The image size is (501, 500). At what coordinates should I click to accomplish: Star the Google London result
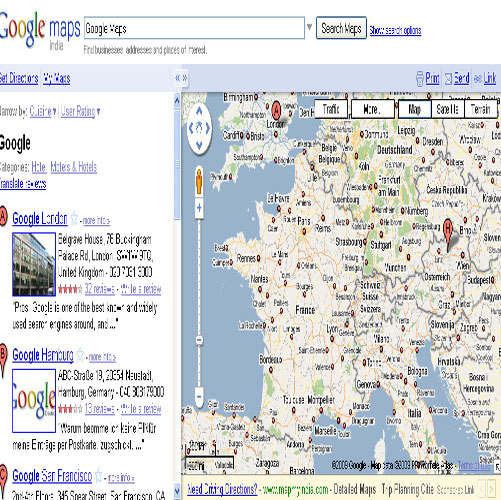coord(74,219)
